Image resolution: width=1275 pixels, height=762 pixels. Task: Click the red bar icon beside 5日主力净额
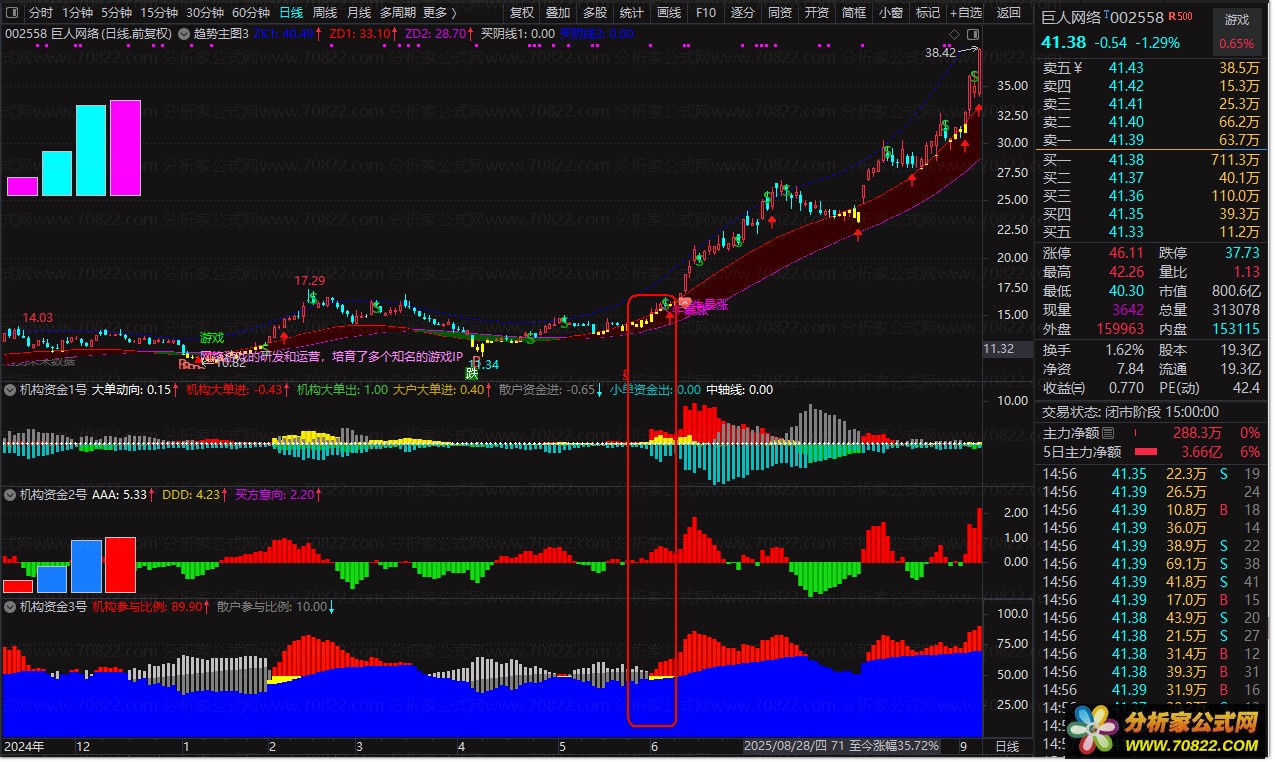[1147, 452]
